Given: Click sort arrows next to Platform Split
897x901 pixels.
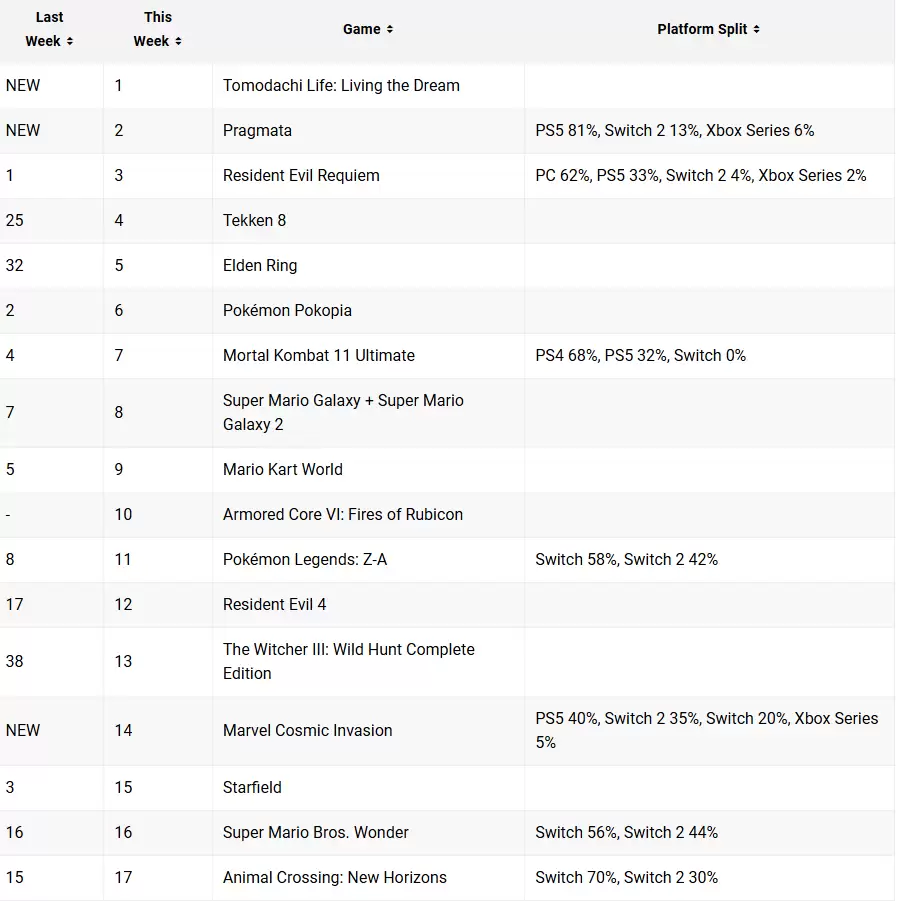Looking at the screenshot, I should (756, 30).
